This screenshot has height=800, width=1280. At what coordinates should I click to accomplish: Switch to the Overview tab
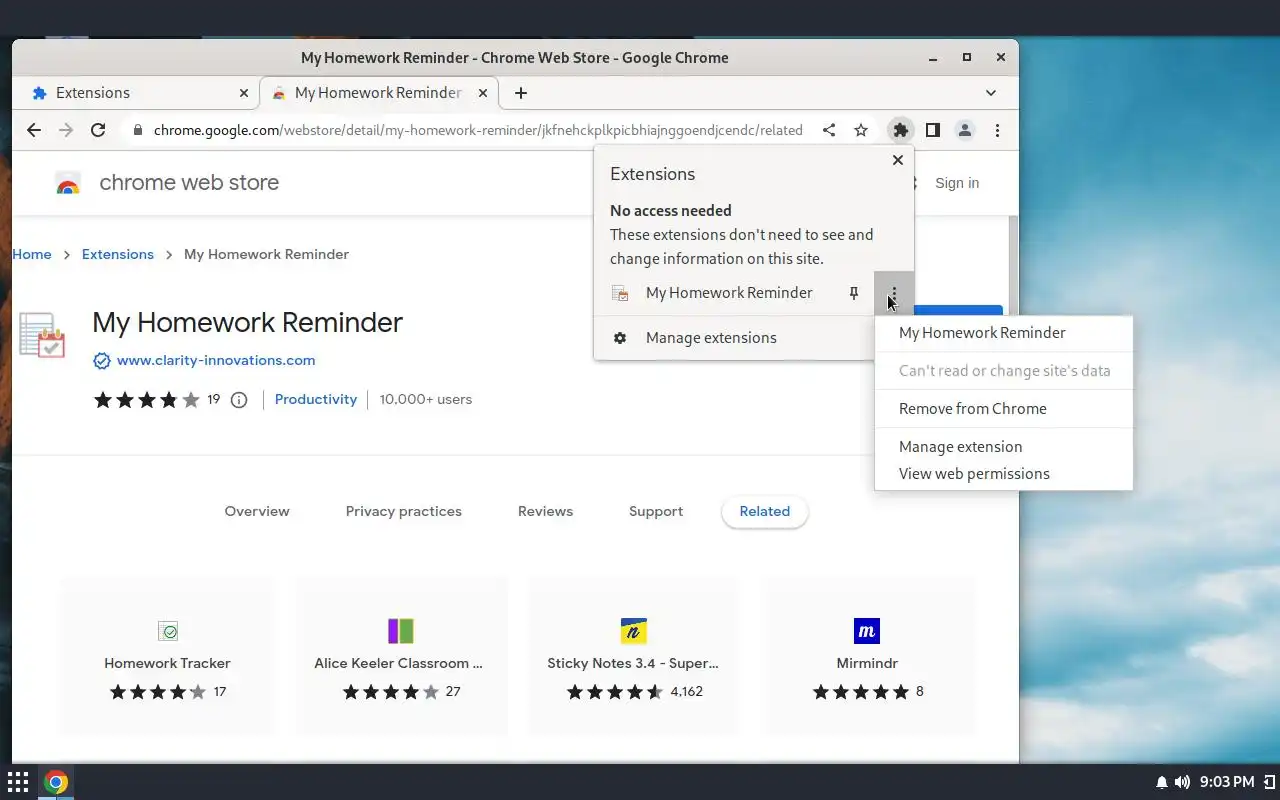(257, 511)
